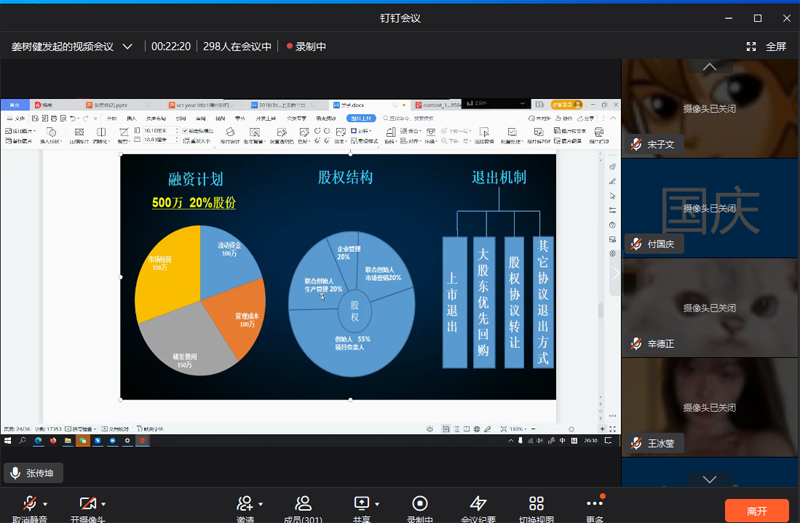Open dropdown arrow beside the microphone icon
Screen dimensions: 800x523
pos(46,503)
